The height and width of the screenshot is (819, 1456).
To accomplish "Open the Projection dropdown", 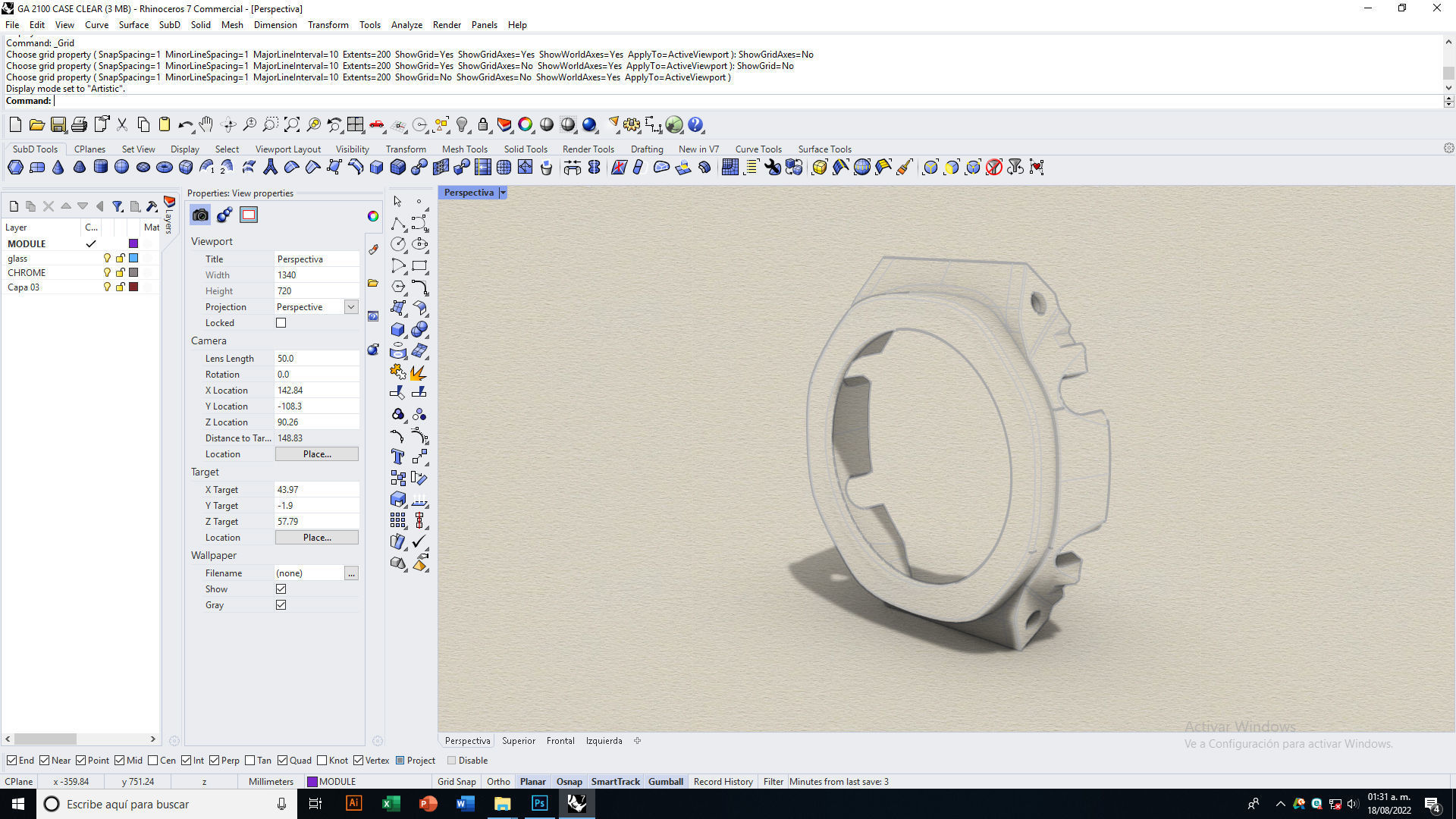I will (351, 307).
